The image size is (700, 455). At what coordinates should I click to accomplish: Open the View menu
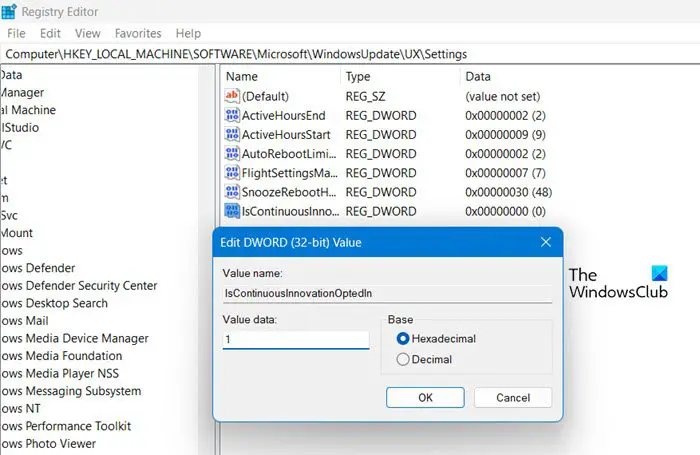(x=88, y=33)
